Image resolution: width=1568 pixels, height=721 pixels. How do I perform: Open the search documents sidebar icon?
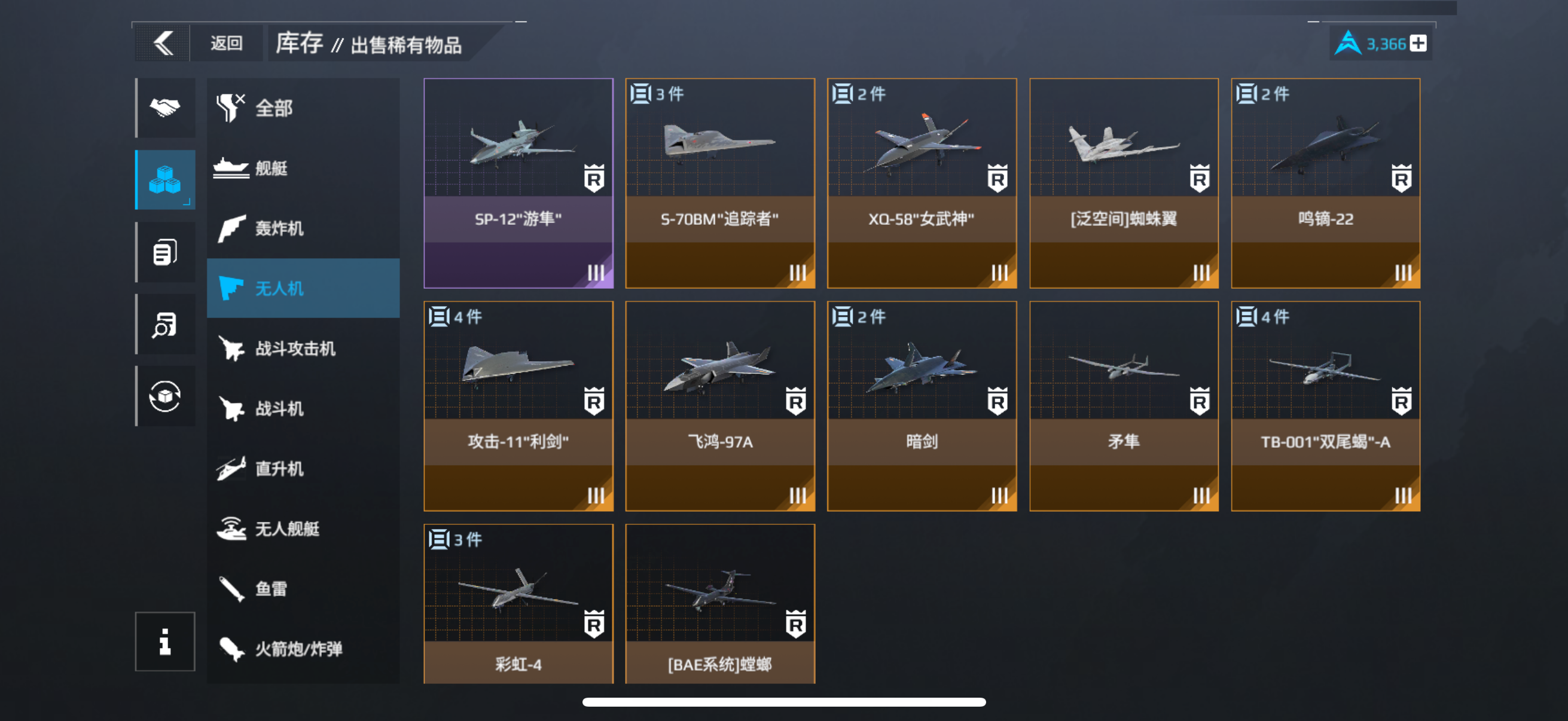click(165, 324)
